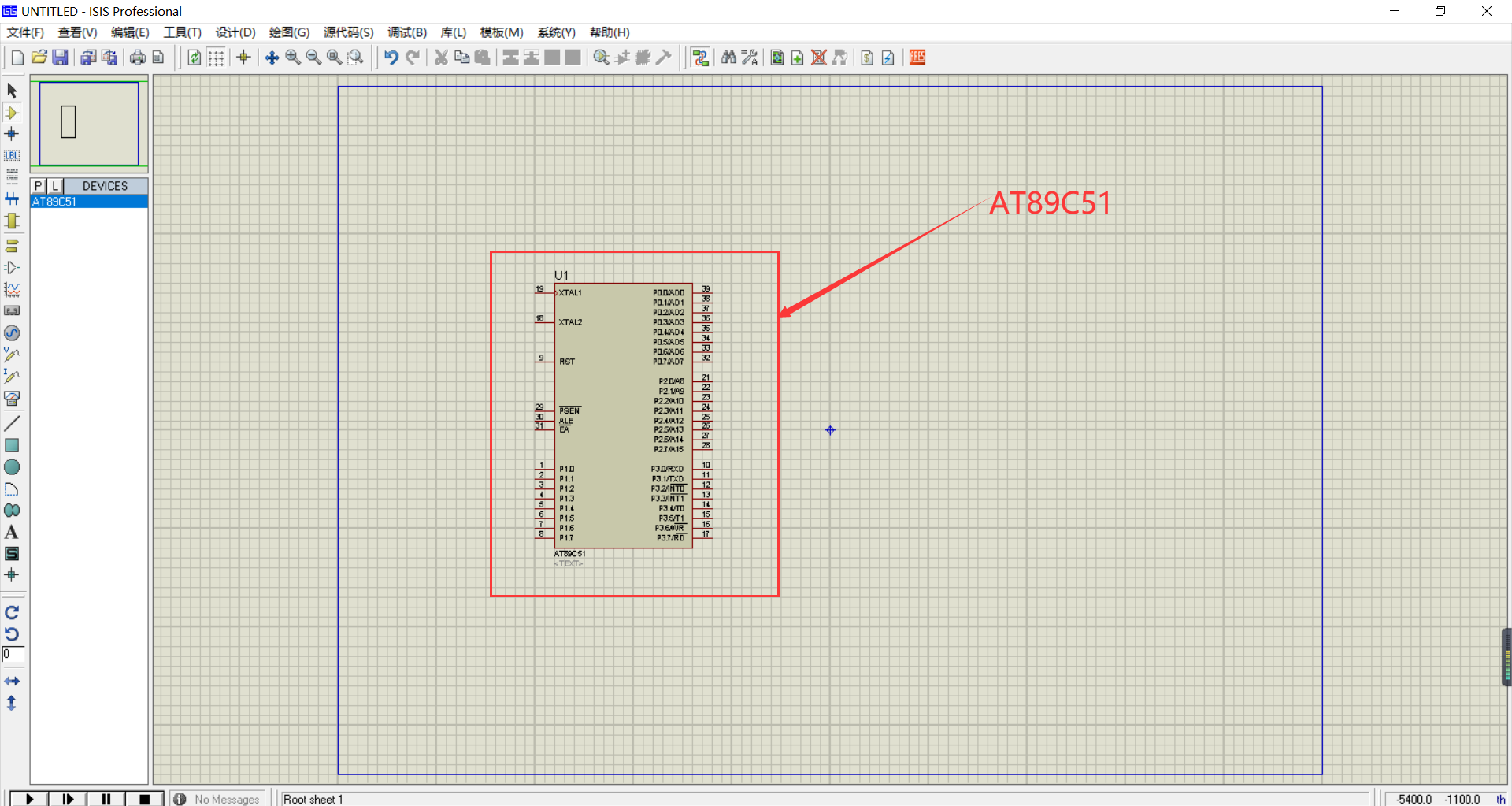The height and width of the screenshot is (806, 1512).
Task: Click the Bill of Materials icon
Action: click(x=867, y=58)
